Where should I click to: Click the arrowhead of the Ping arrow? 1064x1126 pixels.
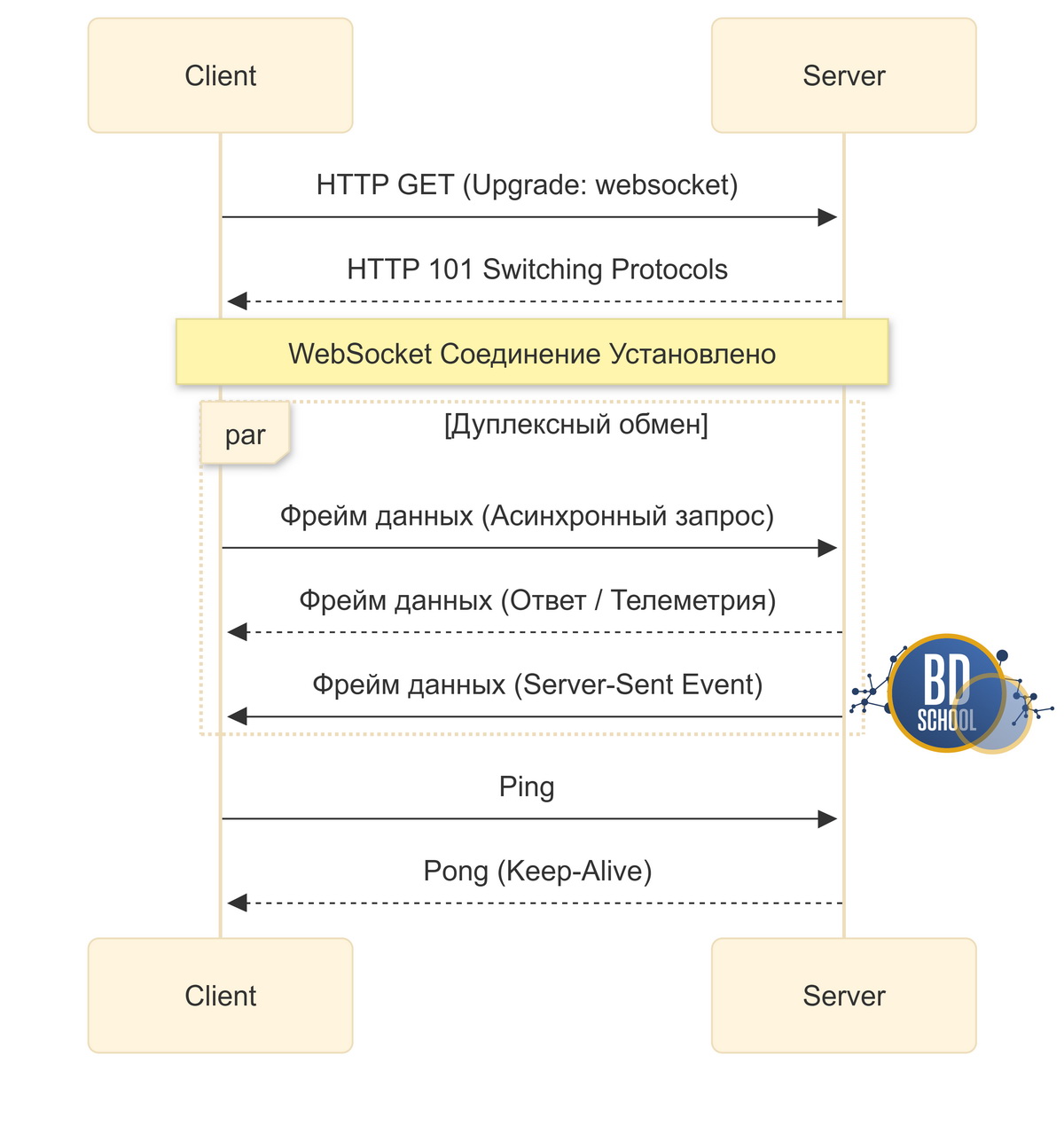(827, 819)
